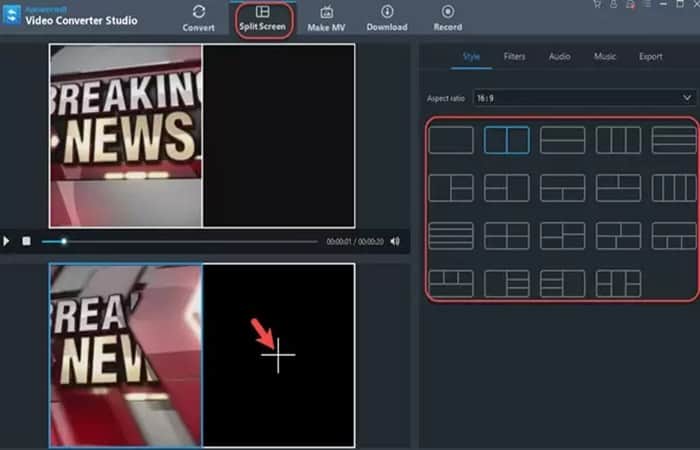Viewport: 700px width, 450px height.
Task: Choose the single full-frame layout
Action: [451, 140]
